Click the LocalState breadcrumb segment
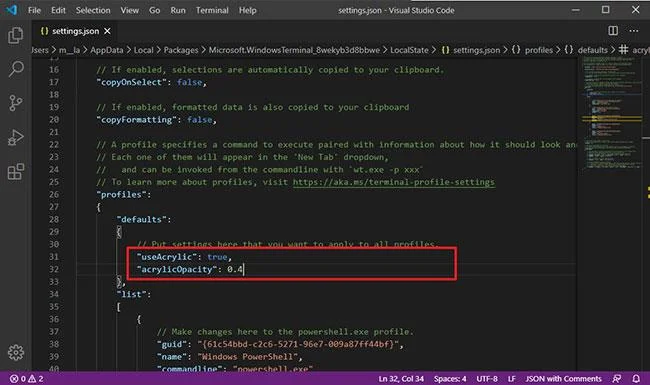The width and height of the screenshot is (650, 385). [409, 50]
